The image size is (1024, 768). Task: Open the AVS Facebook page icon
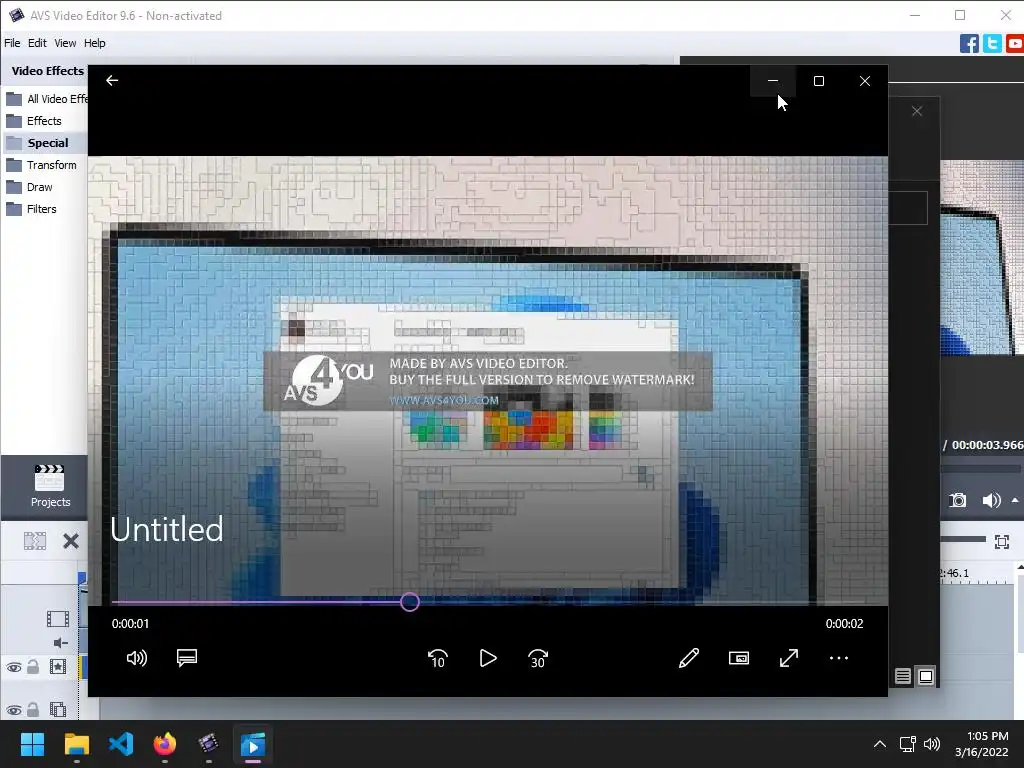pos(969,44)
